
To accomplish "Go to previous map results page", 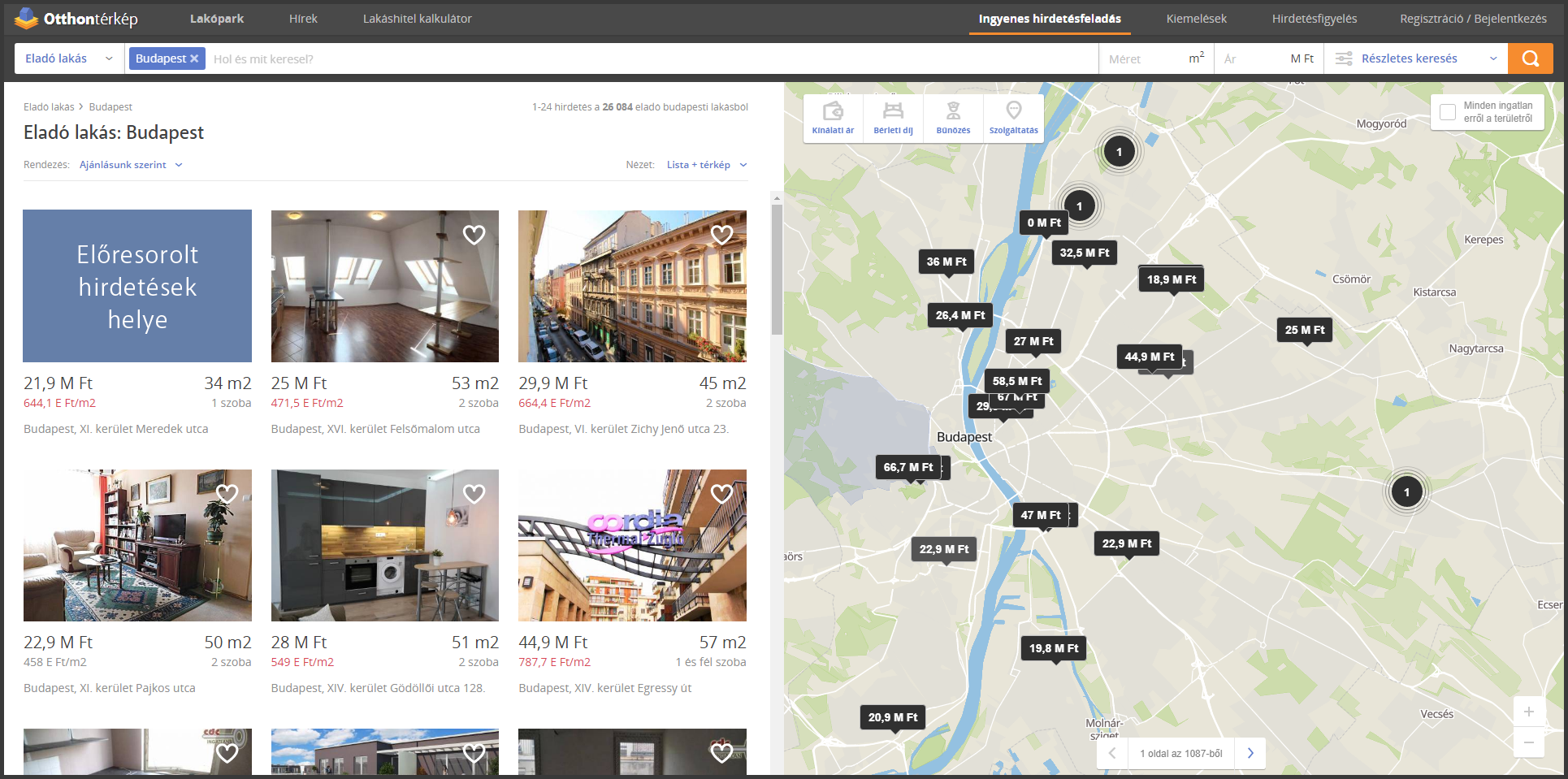I will pyautogui.click(x=1112, y=753).
